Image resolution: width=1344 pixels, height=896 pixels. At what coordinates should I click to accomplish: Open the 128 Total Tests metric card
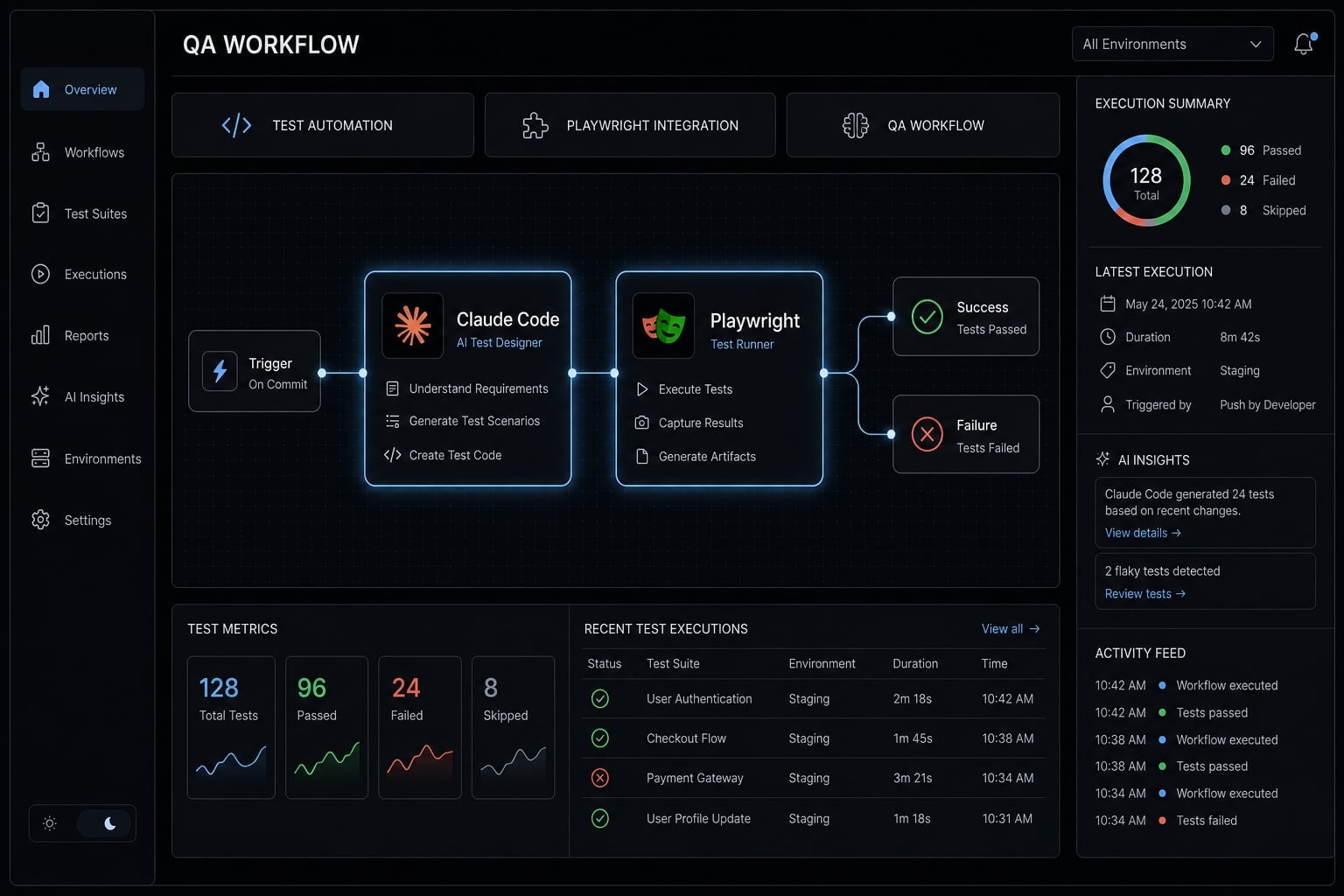pyautogui.click(x=231, y=727)
